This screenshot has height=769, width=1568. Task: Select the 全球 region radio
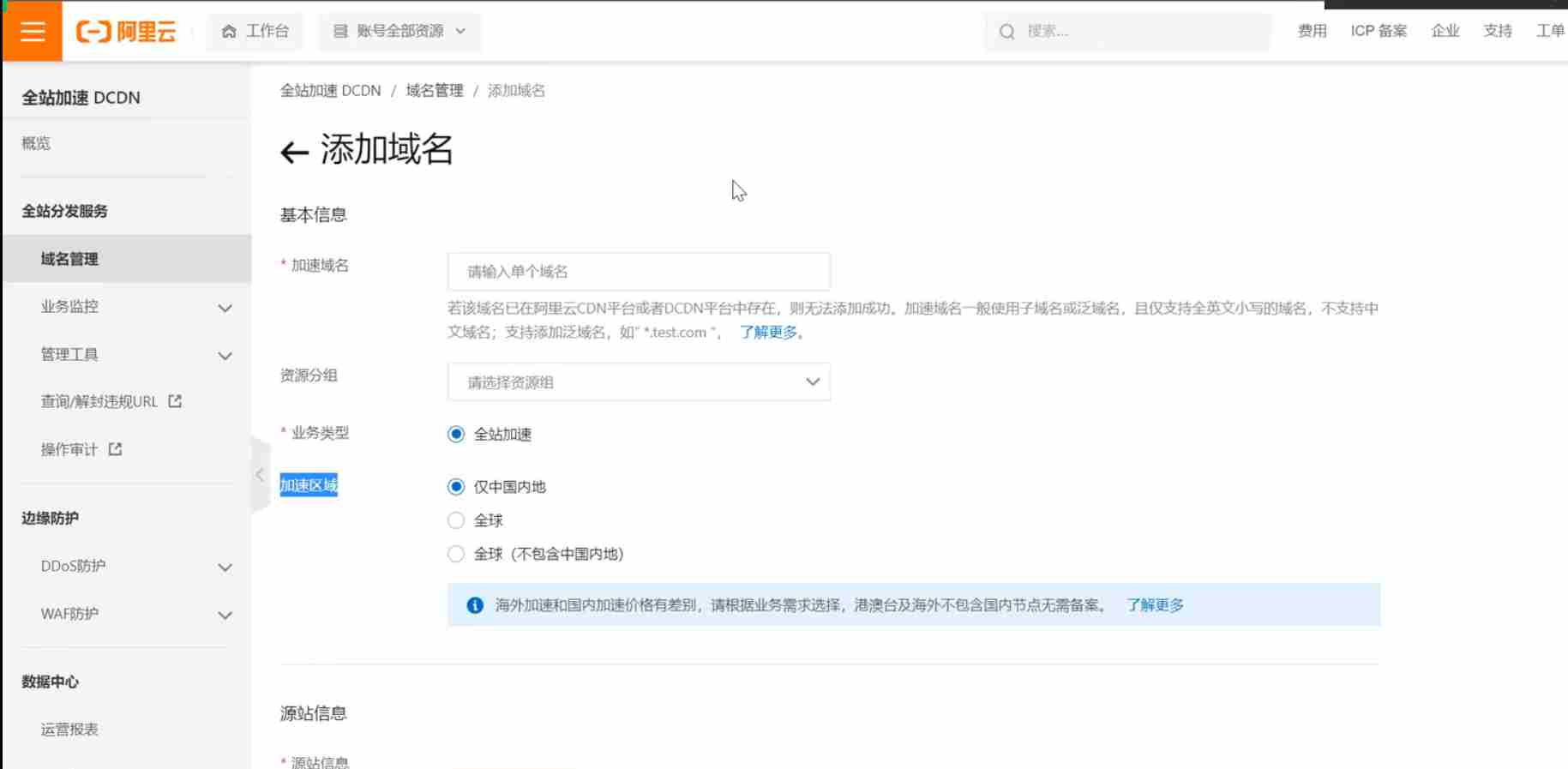pyautogui.click(x=456, y=520)
